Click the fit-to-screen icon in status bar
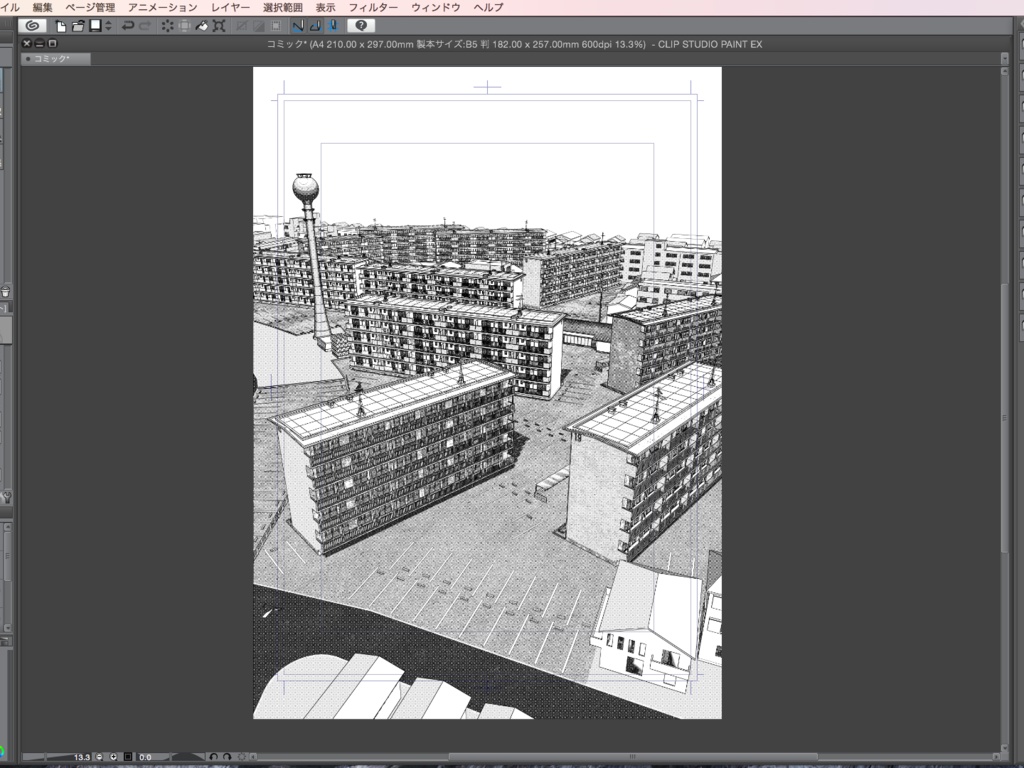1024x768 pixels. 128,757
